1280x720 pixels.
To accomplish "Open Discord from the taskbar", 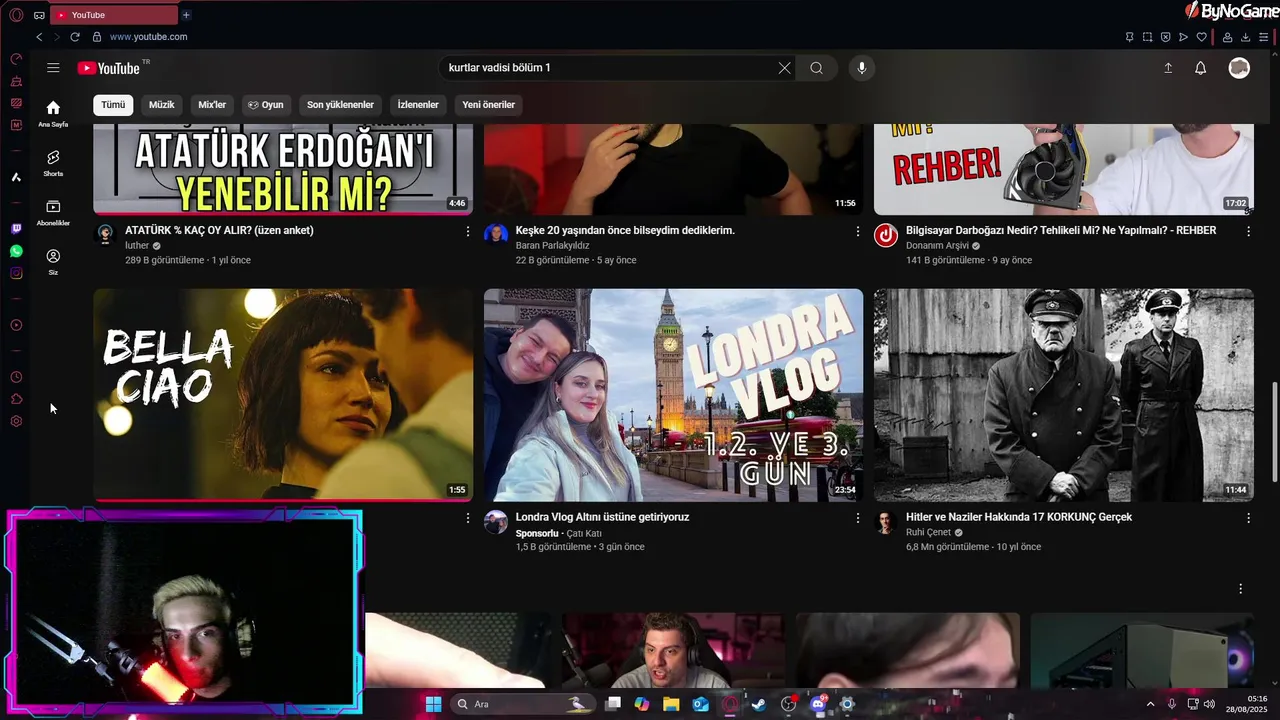I will click(817, 704).
